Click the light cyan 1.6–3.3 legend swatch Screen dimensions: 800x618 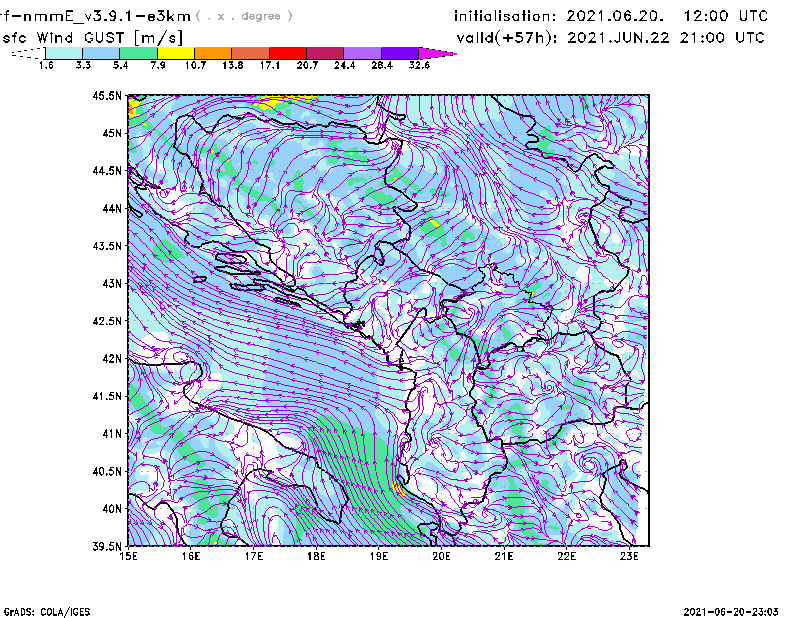click(64, 53)
